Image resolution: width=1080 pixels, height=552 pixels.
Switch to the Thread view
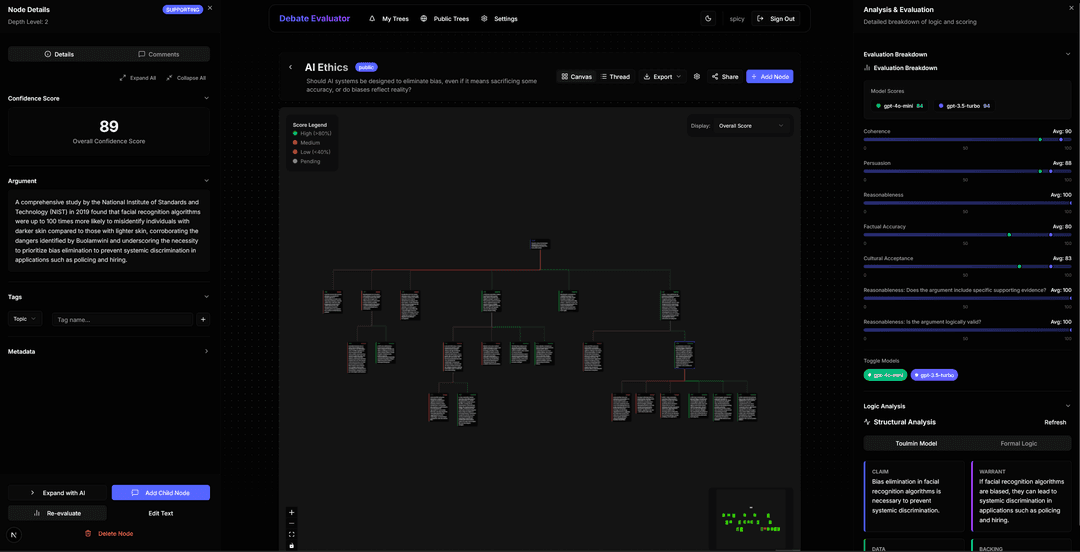(x=615, y=76)
